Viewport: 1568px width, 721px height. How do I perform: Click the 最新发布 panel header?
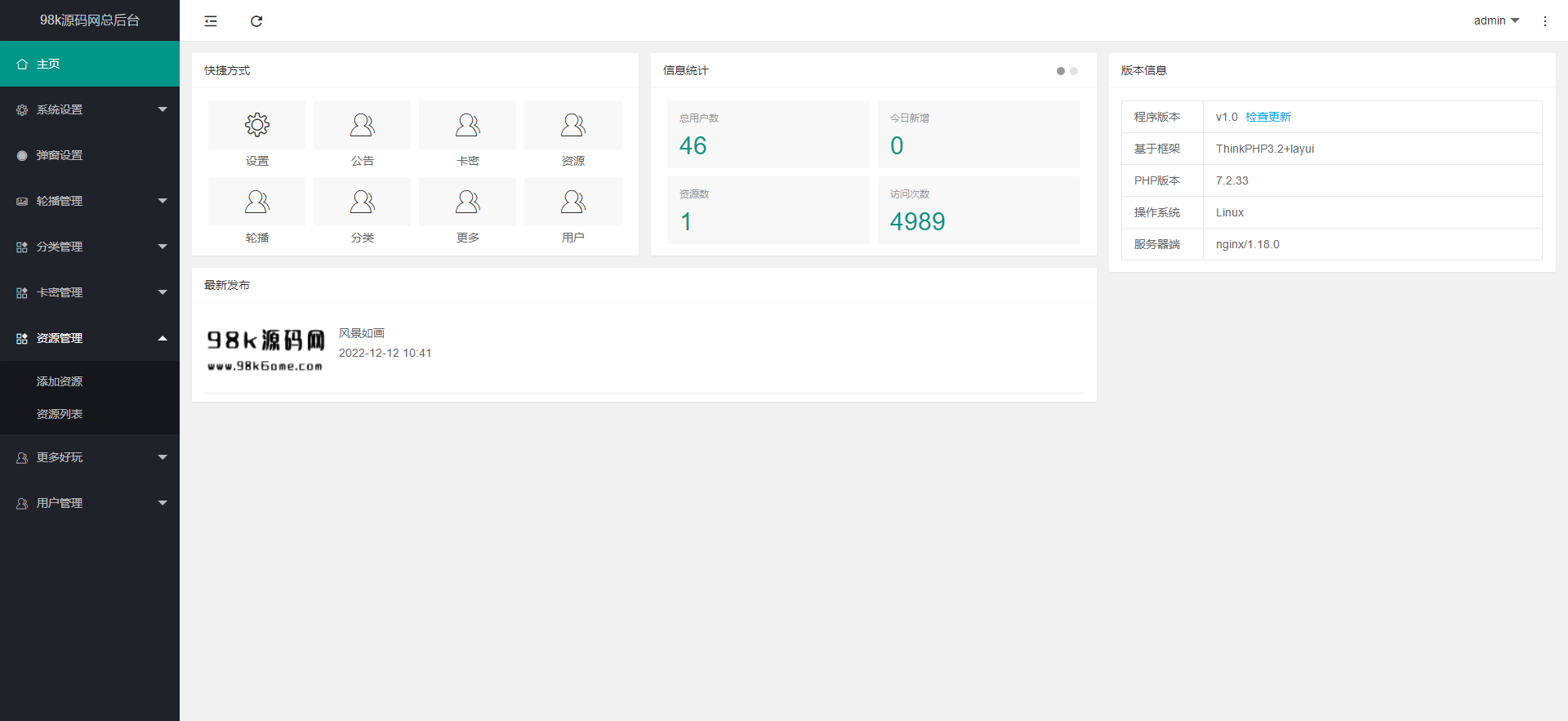point(644,285)
